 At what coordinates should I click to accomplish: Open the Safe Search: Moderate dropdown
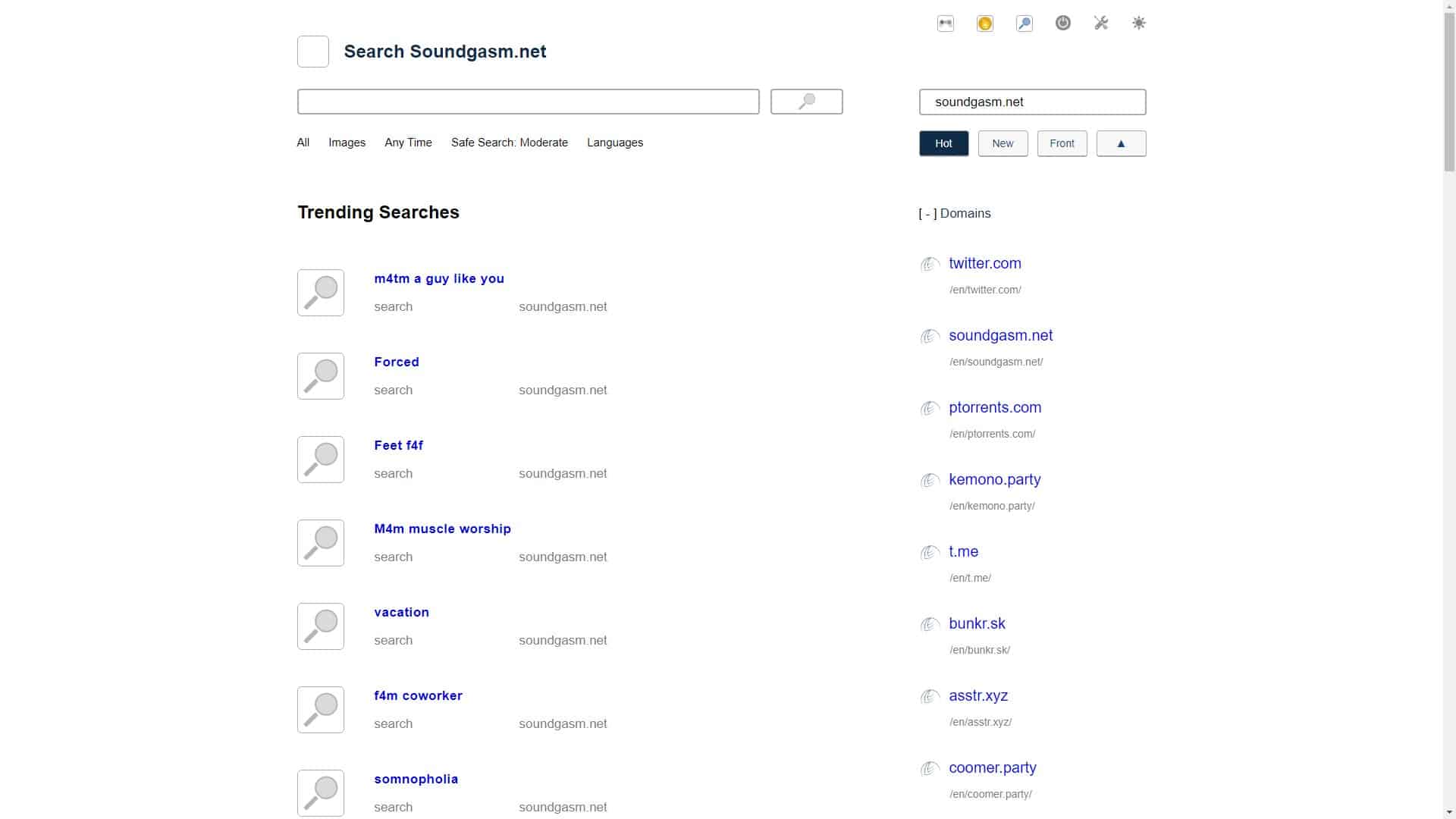coord(509,143)
